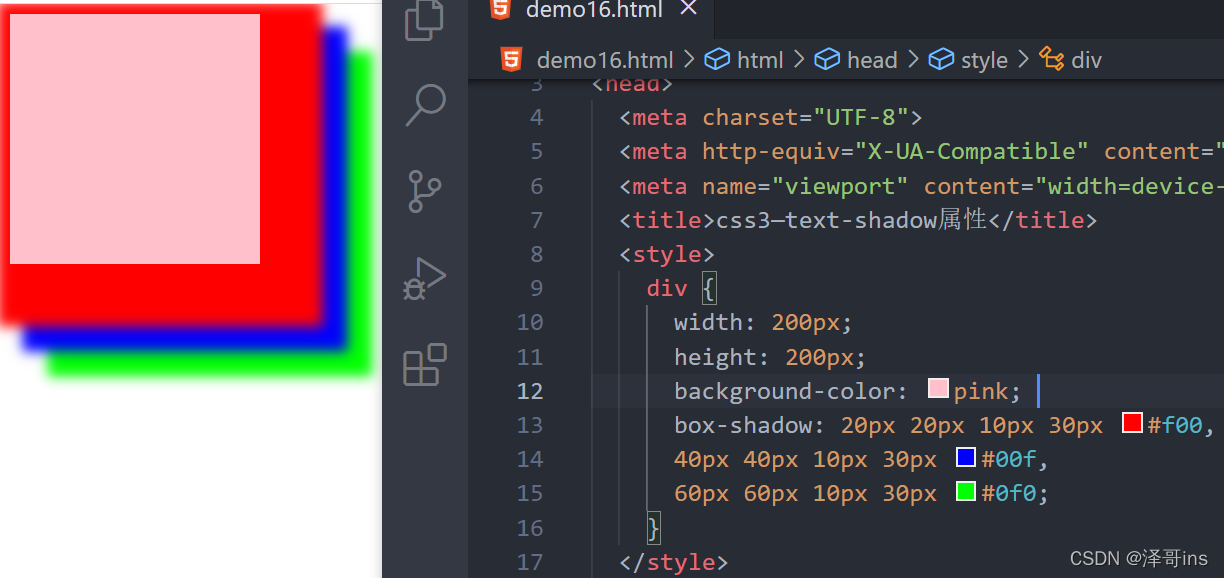Click the opening <style> tag on line 8
This screenshot has height=578, width=1224.
pyautogui.click(x=667, y=254)
